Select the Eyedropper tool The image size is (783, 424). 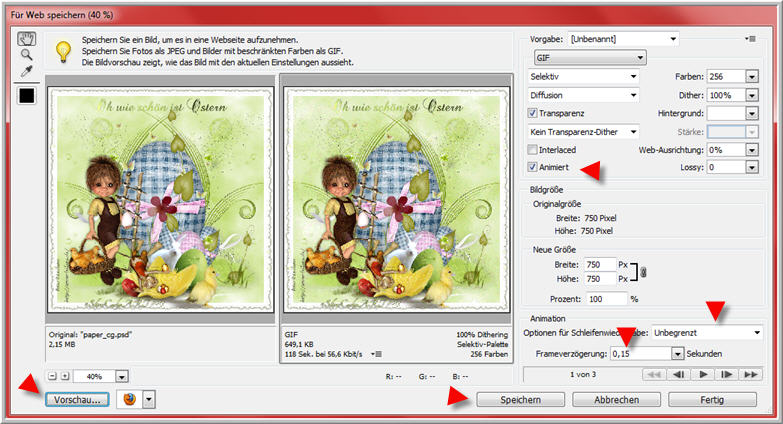point(26,71)
